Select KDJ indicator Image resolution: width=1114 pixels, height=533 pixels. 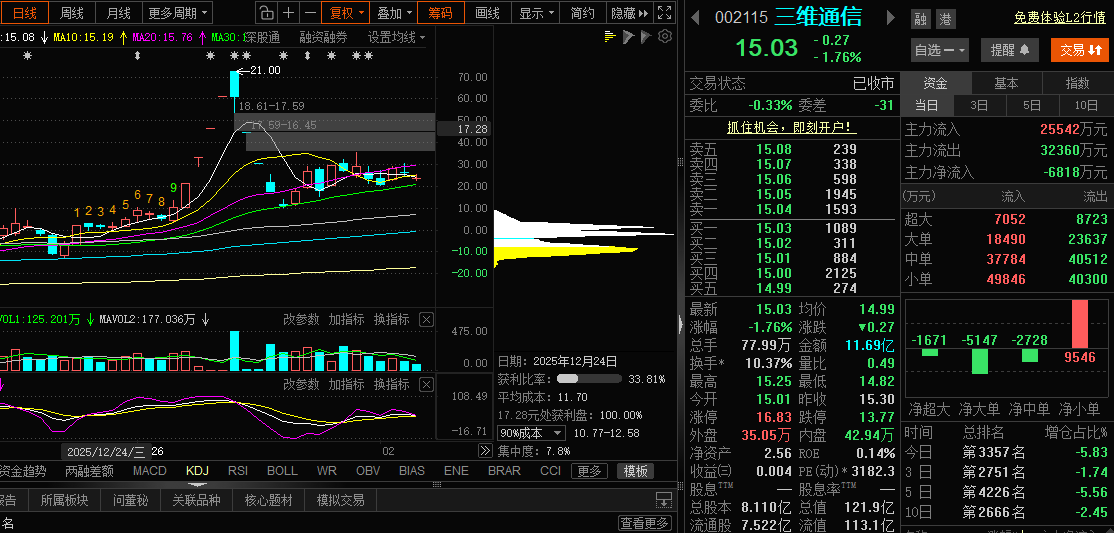198,470
